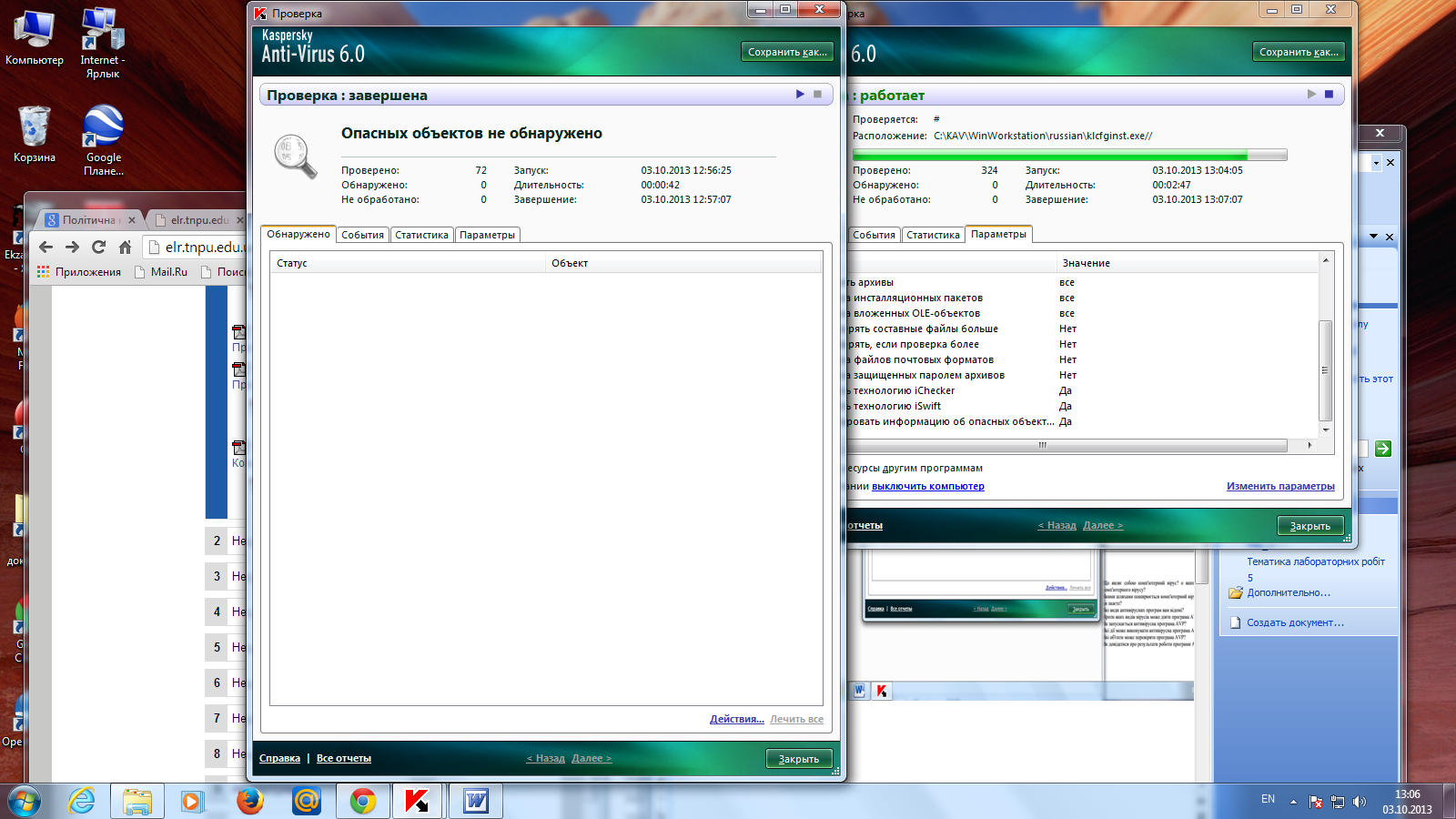The image size is (1456, 819).
Task: Click the Далее link in the completed scan window
Action: point(591,758)
